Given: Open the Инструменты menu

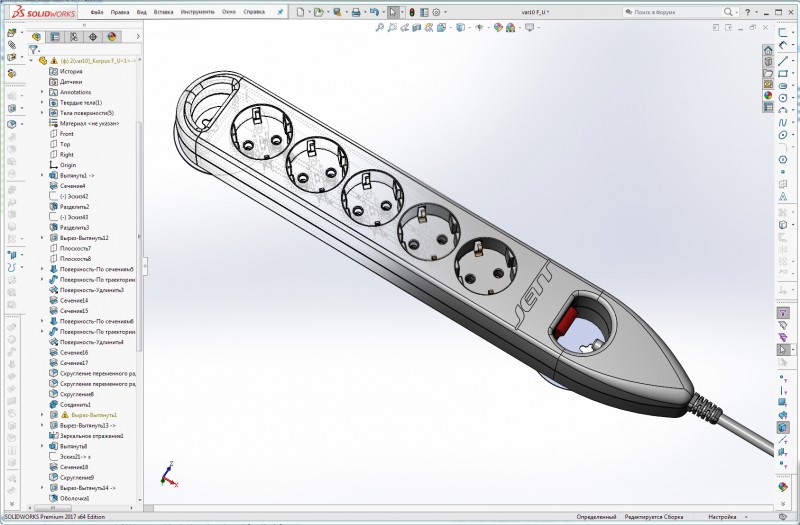Looking at the screenshot, I should point(197,12).
